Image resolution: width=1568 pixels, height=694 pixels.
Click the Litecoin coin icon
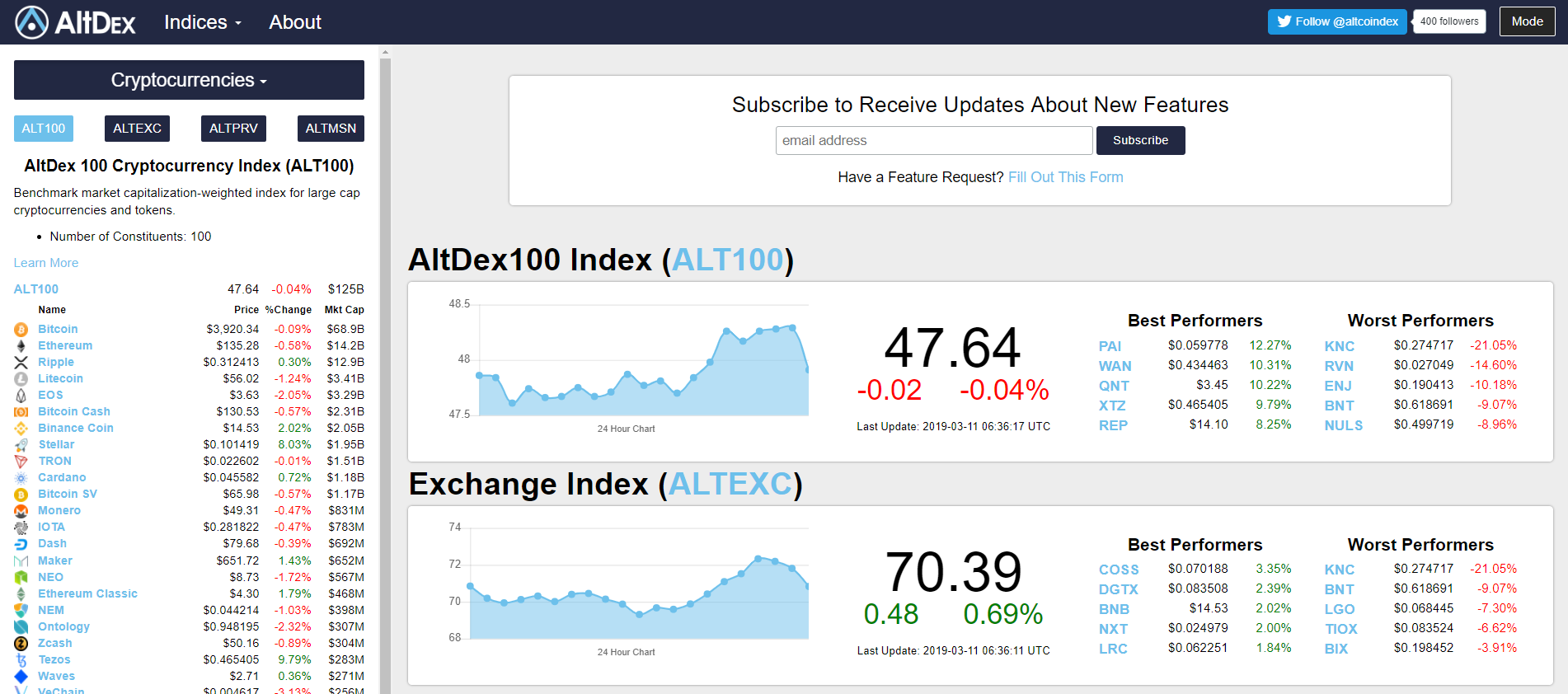(x=21, y=379)
